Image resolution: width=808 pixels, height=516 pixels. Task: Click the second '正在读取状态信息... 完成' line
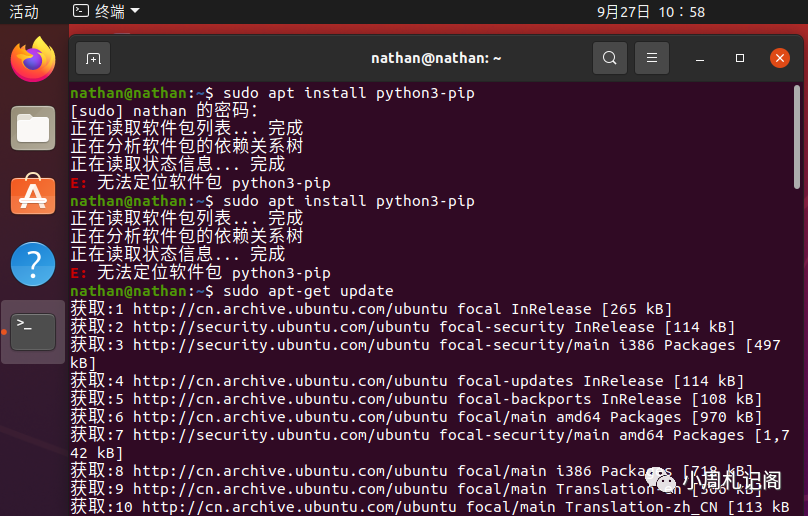(178, 255)
